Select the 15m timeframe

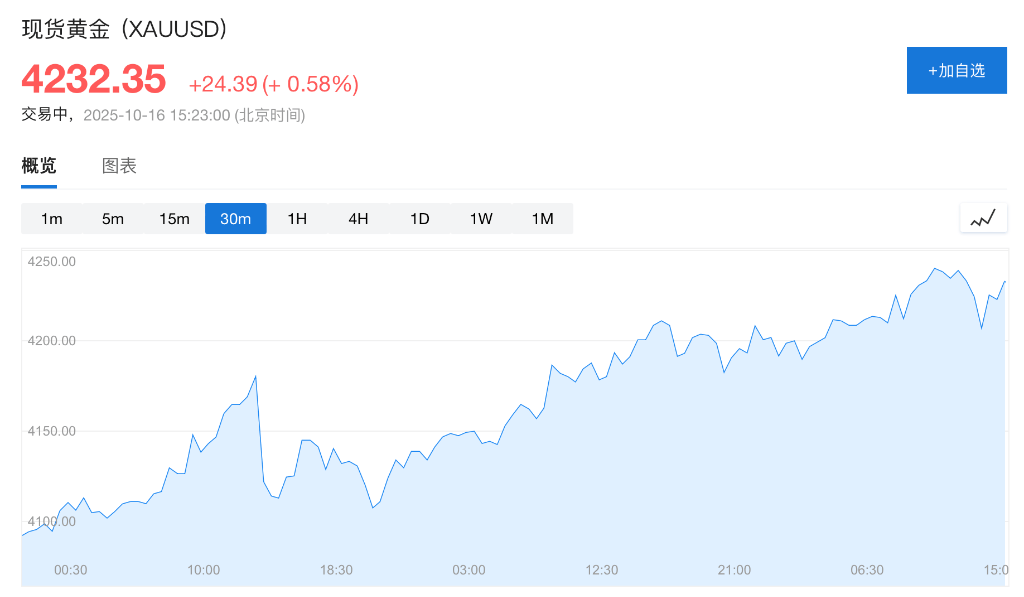(x=174, y=218)
